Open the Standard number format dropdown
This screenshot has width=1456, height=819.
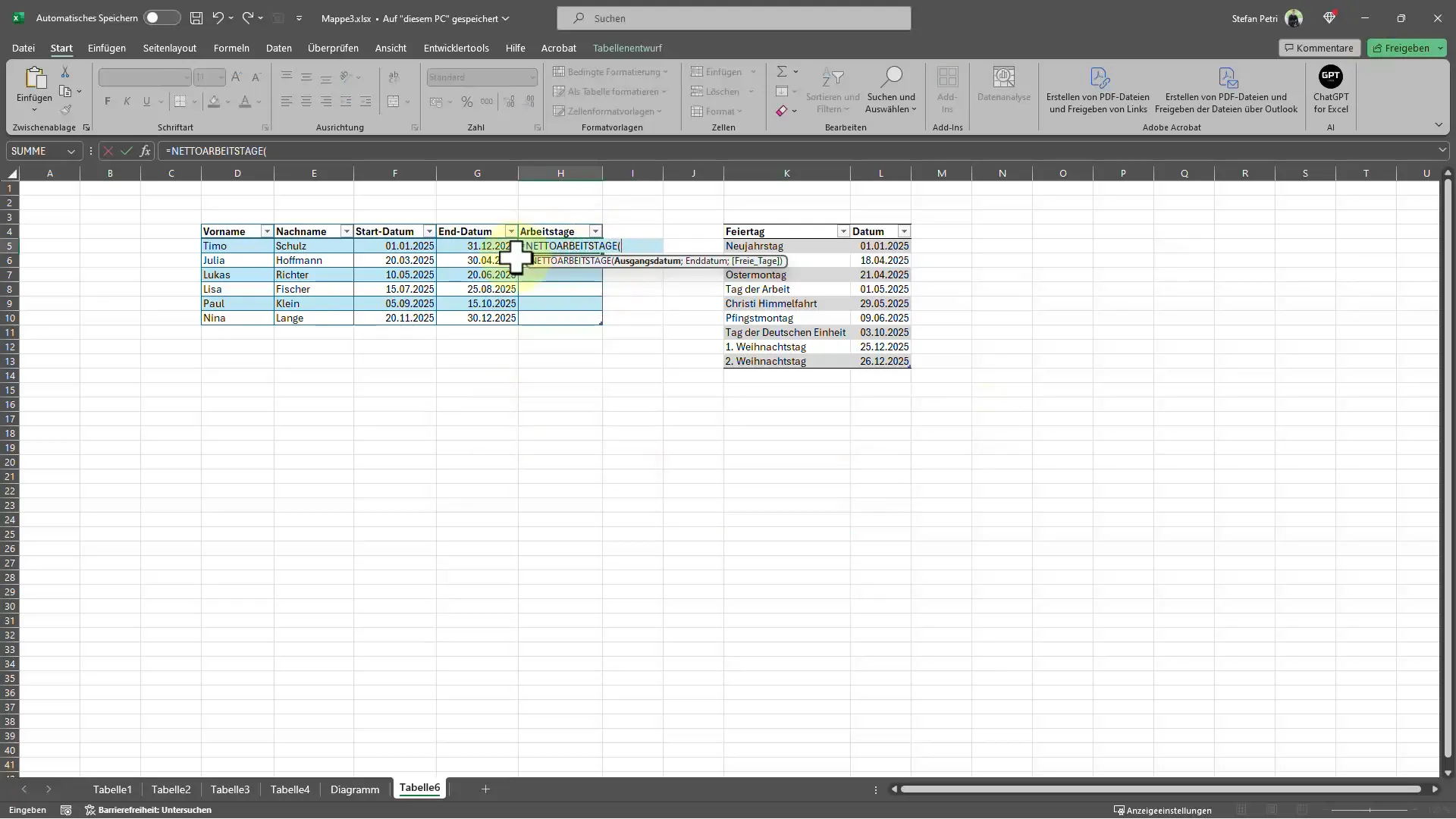pyautogui.click(x=532, y=77)
